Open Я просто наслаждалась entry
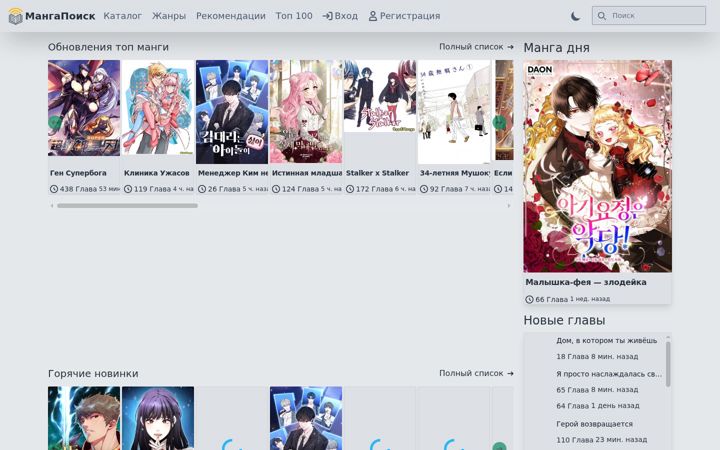720x450 pixels. [x=609, y=374]
